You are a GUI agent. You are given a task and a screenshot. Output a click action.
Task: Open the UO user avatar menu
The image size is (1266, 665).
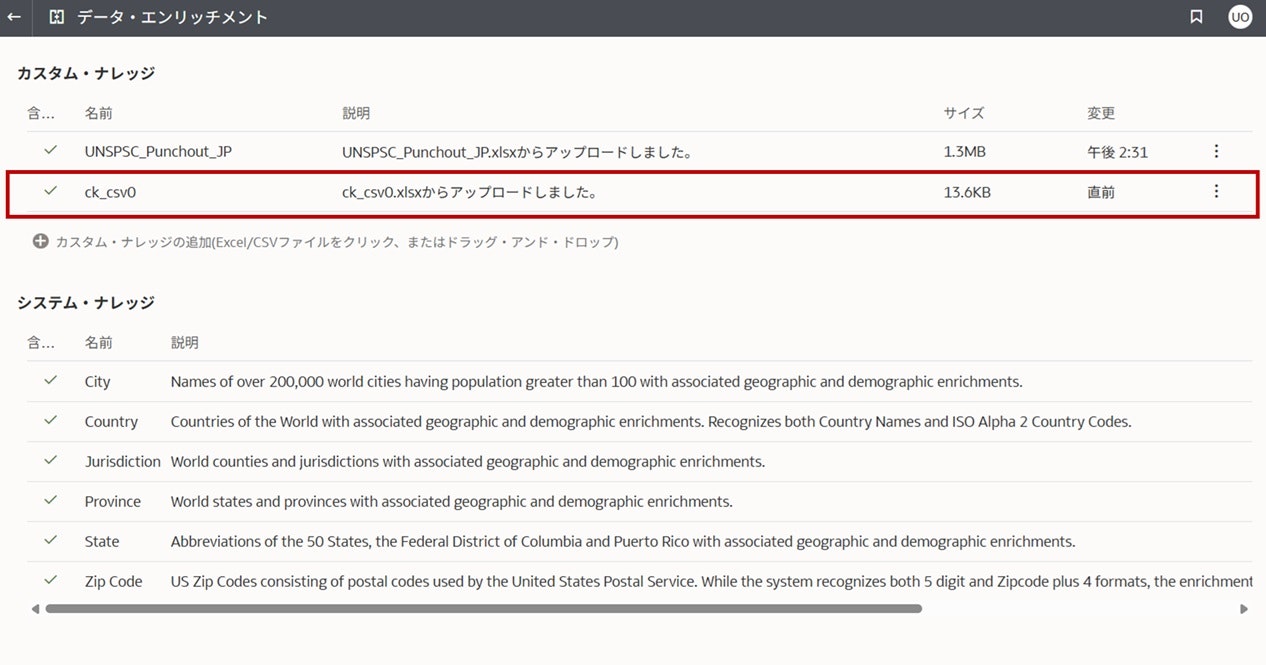click(1240, 17)
